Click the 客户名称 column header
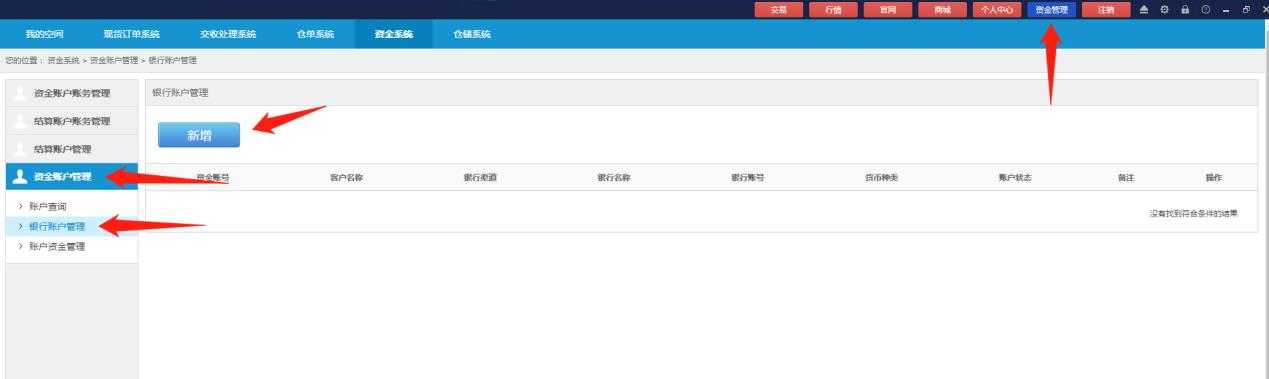Viewport: 1269px width, 379px height. coord(346,178)
